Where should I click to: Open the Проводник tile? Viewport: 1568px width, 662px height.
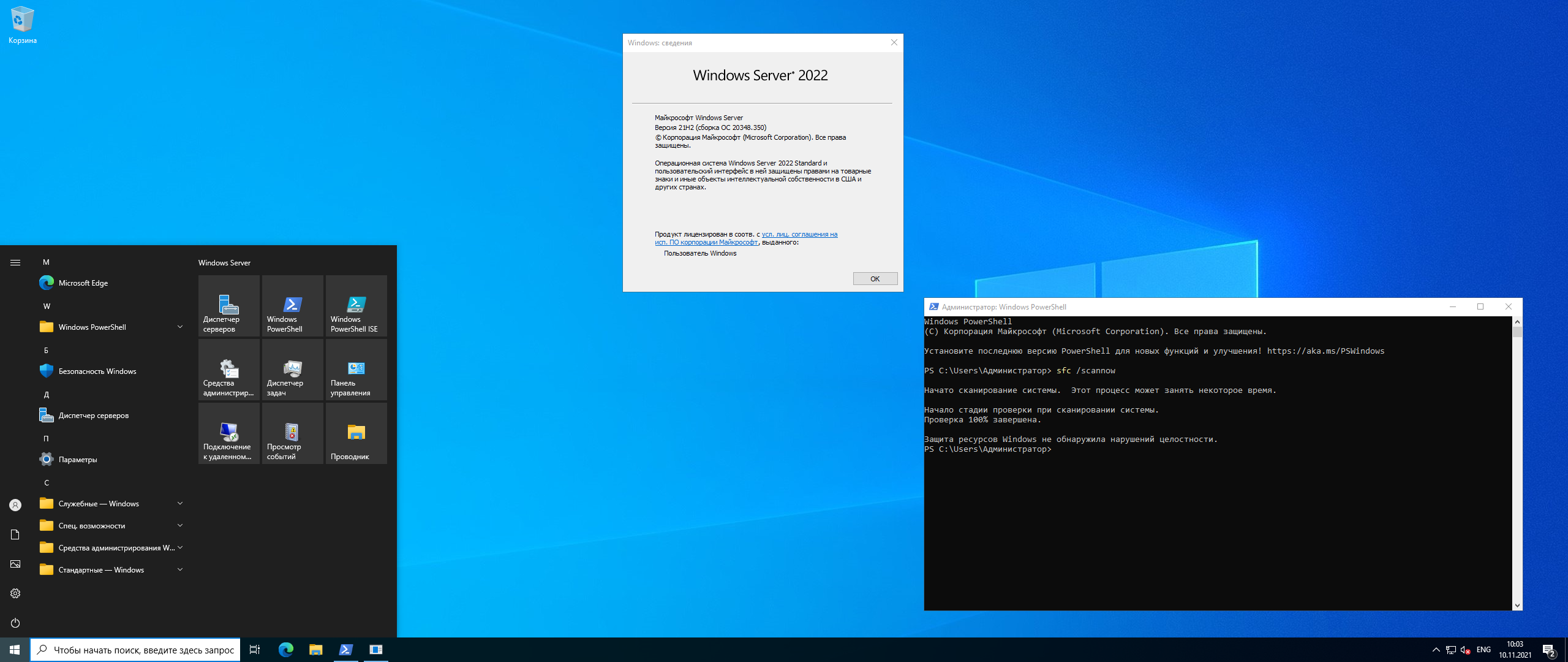click(356, 433)
